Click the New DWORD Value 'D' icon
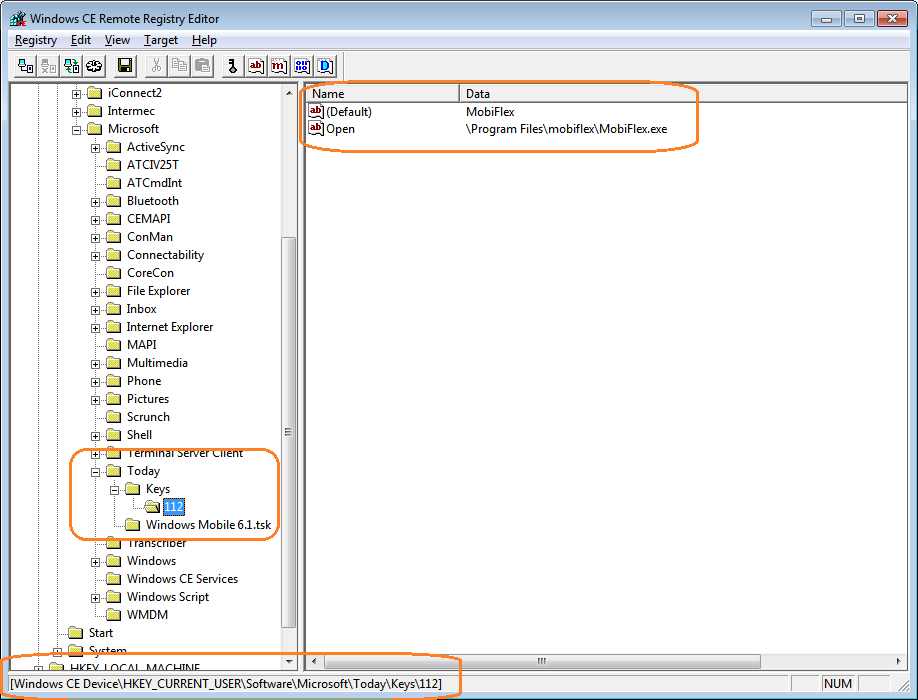This screenshot has height=700, width=918. coord(325,66)
